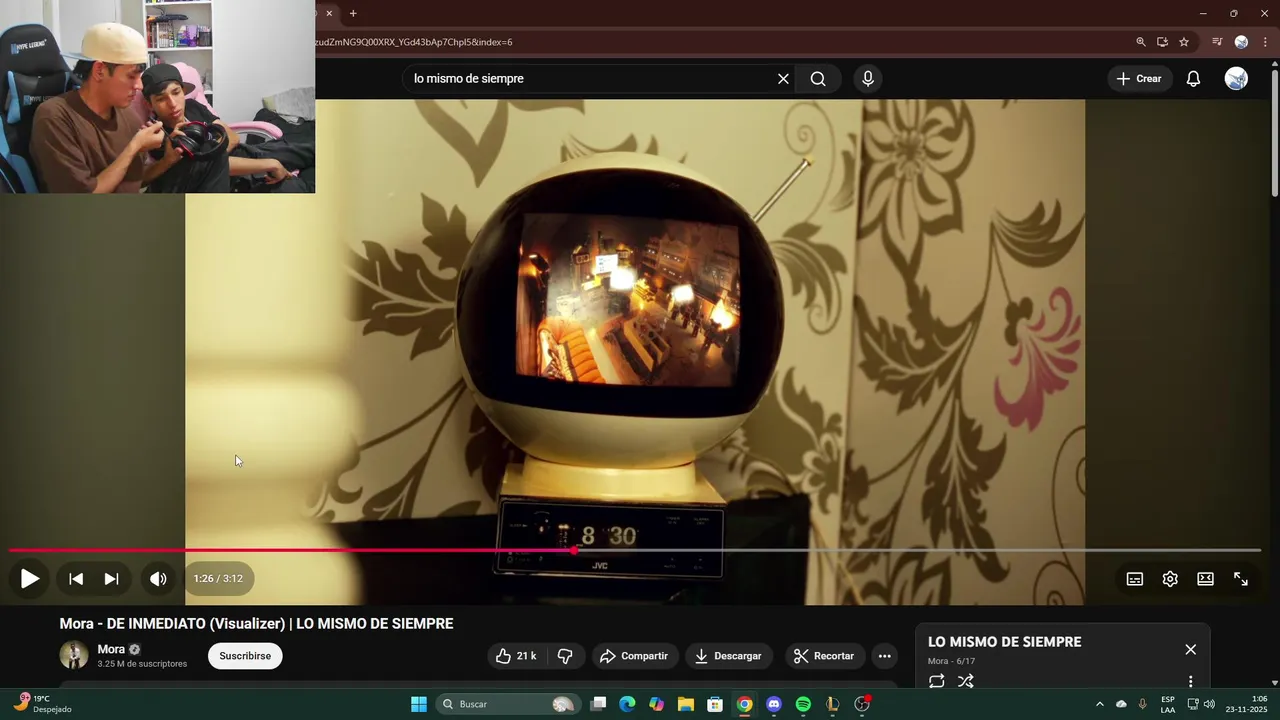Viewport: 1280px width, 720px height.
Task: Seek on the red video progress bar
Action: point(635,550)
